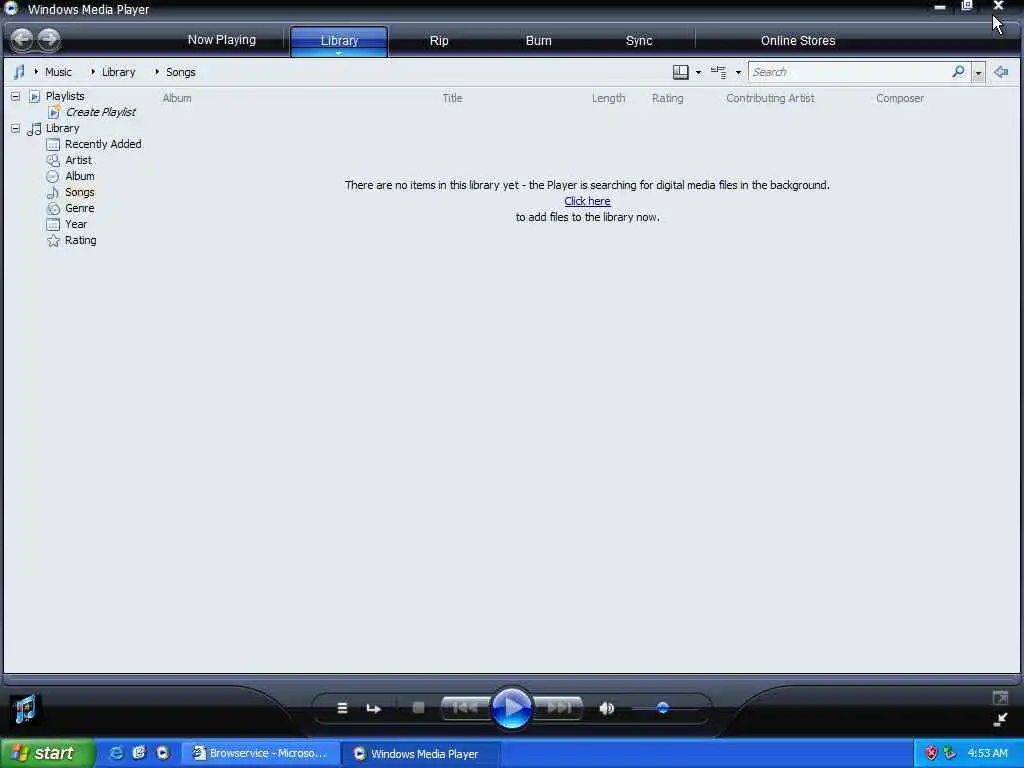Go back with the Back arrow button

pos(22,39)
